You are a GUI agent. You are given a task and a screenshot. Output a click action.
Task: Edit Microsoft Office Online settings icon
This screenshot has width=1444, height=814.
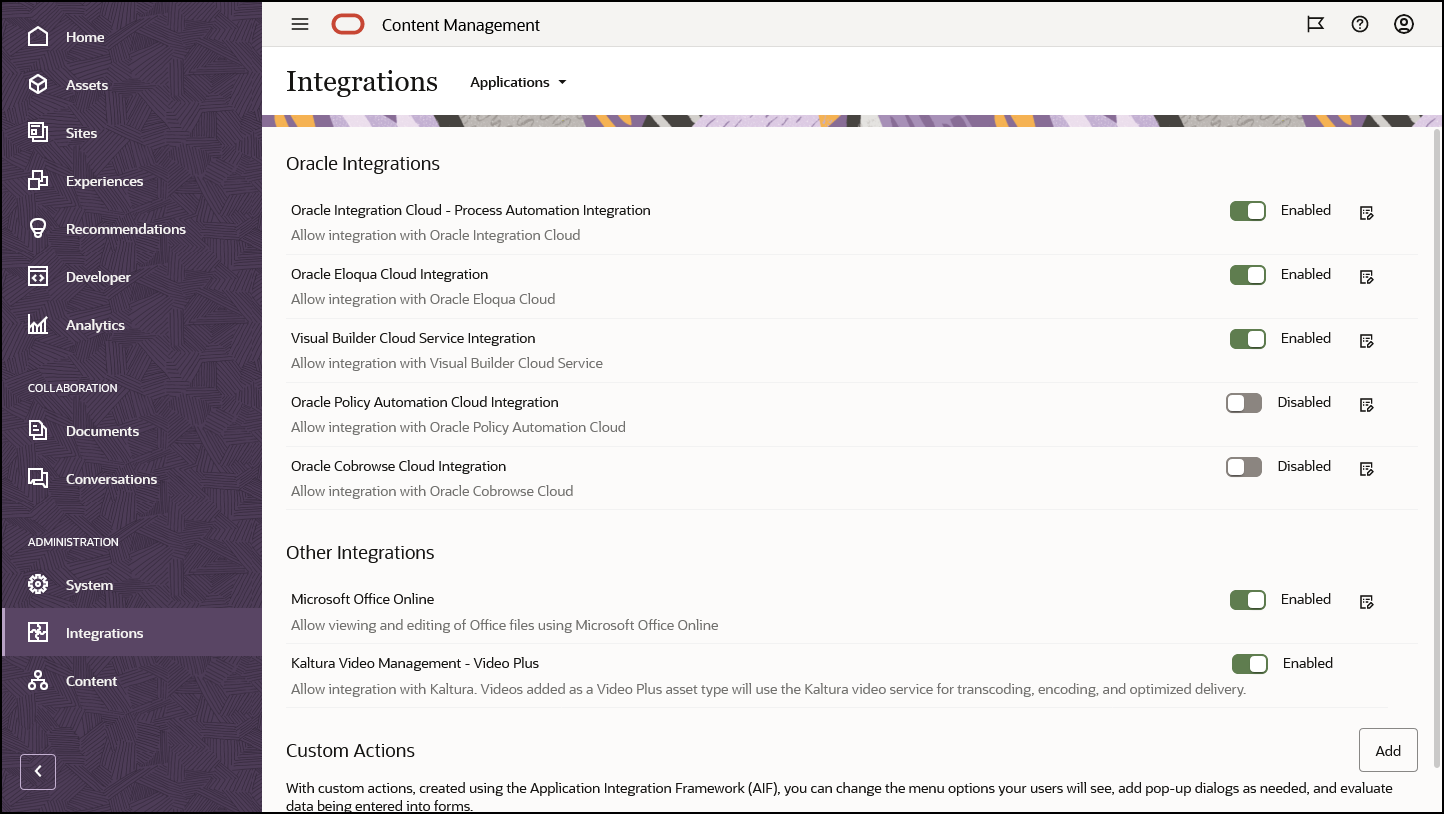pyautogui.click(x=1367, y=602)
